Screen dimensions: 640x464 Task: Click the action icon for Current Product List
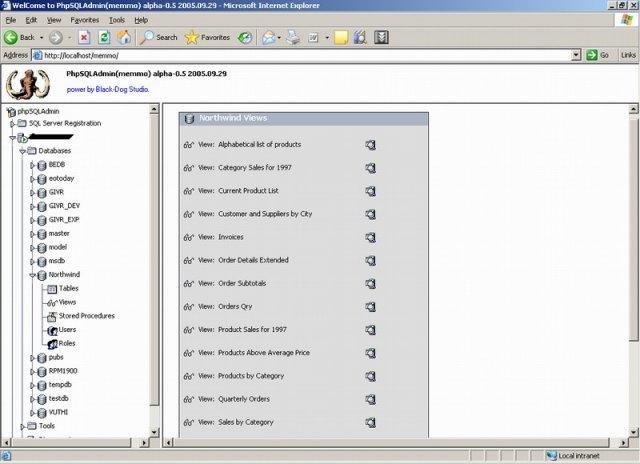tap(370, 191)
